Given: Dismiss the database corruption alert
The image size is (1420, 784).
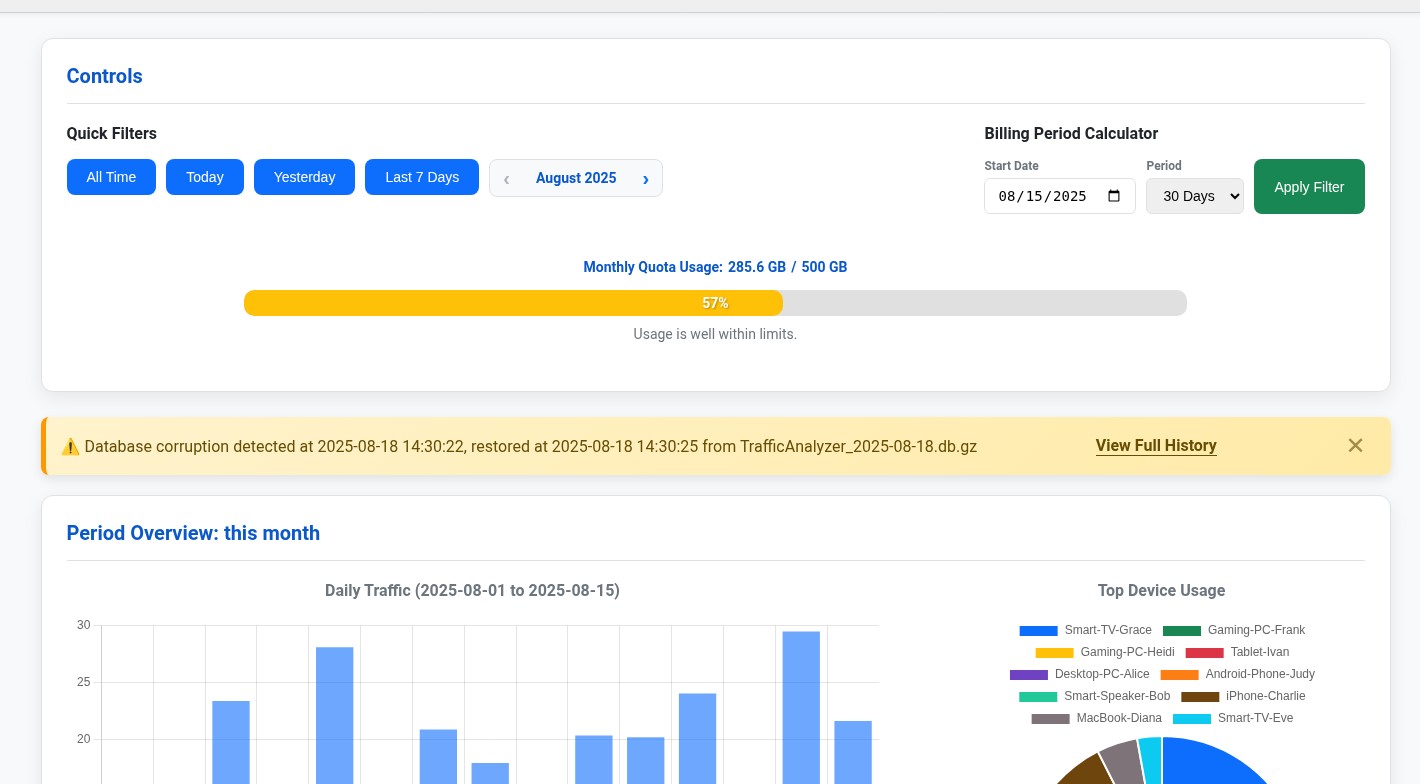Looking at the screenshot, I should coord(1355,446).
